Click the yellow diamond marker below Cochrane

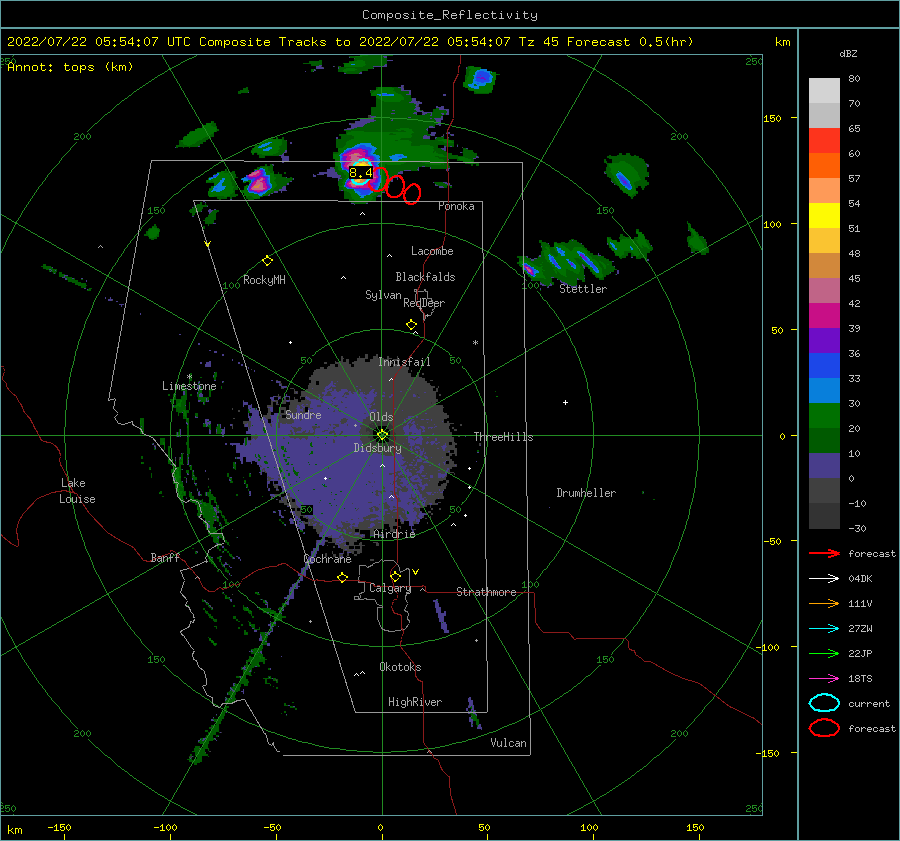[x=342, y=578]
